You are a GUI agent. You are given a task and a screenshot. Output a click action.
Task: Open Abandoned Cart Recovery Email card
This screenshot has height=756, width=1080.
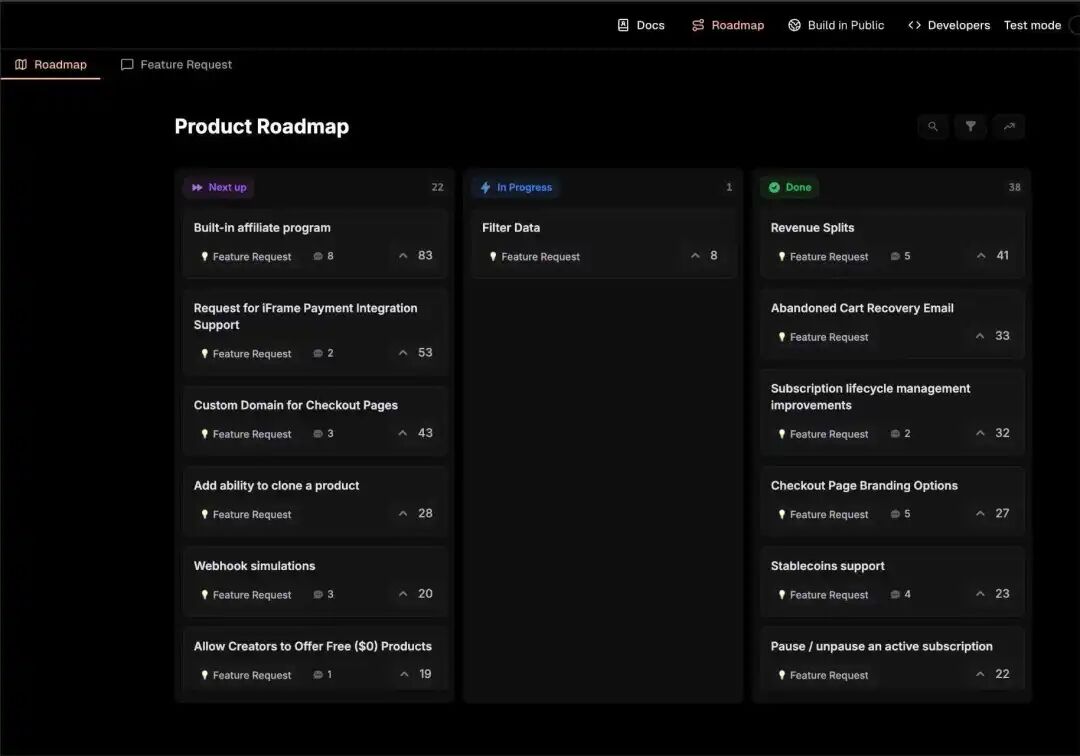[x=893, y=323]
